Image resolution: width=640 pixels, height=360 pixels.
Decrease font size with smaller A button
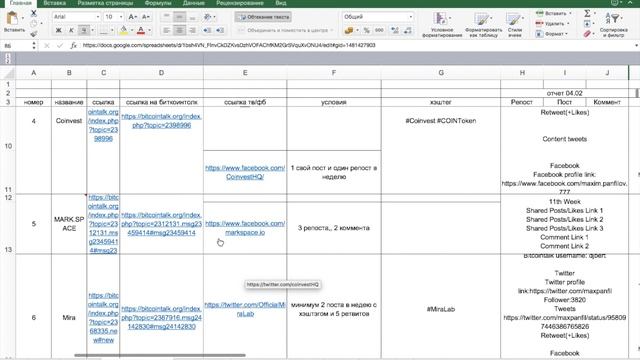[145, 17]
